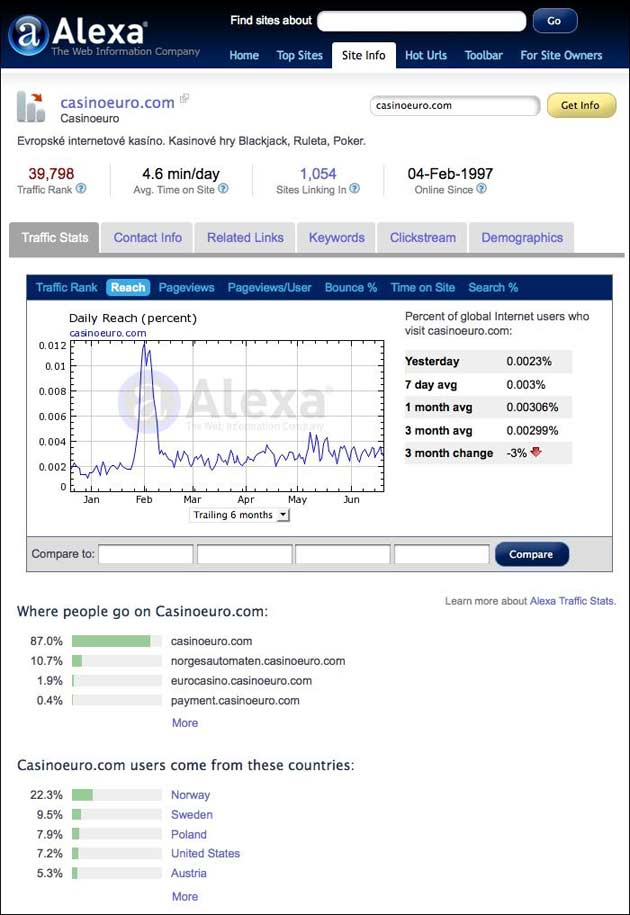Open the Norway country link
This screenshot has height=915, width=630.
coord(190,795)
